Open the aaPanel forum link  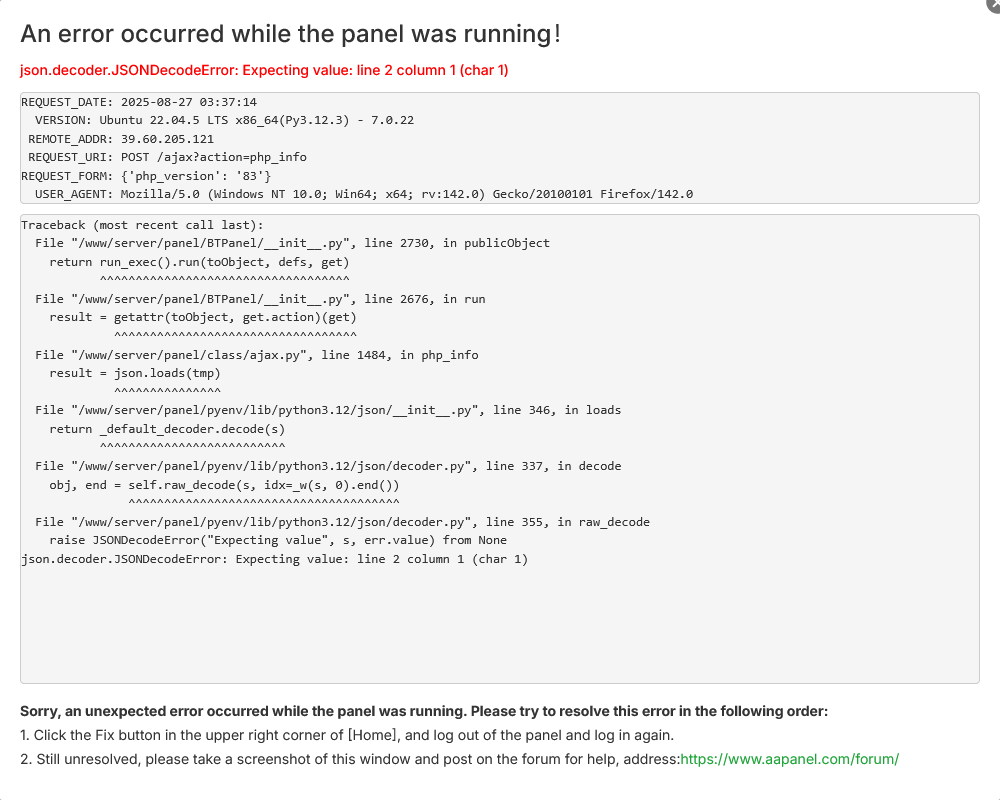[x=789, y=759]
